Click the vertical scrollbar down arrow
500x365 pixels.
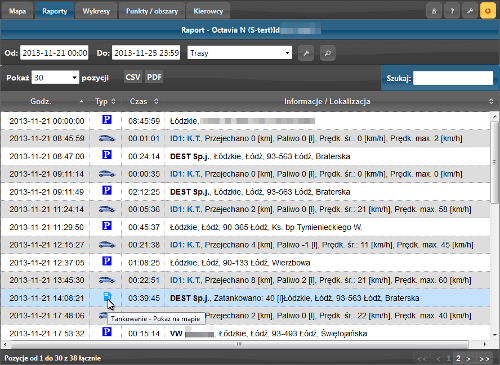click(495, 335)
